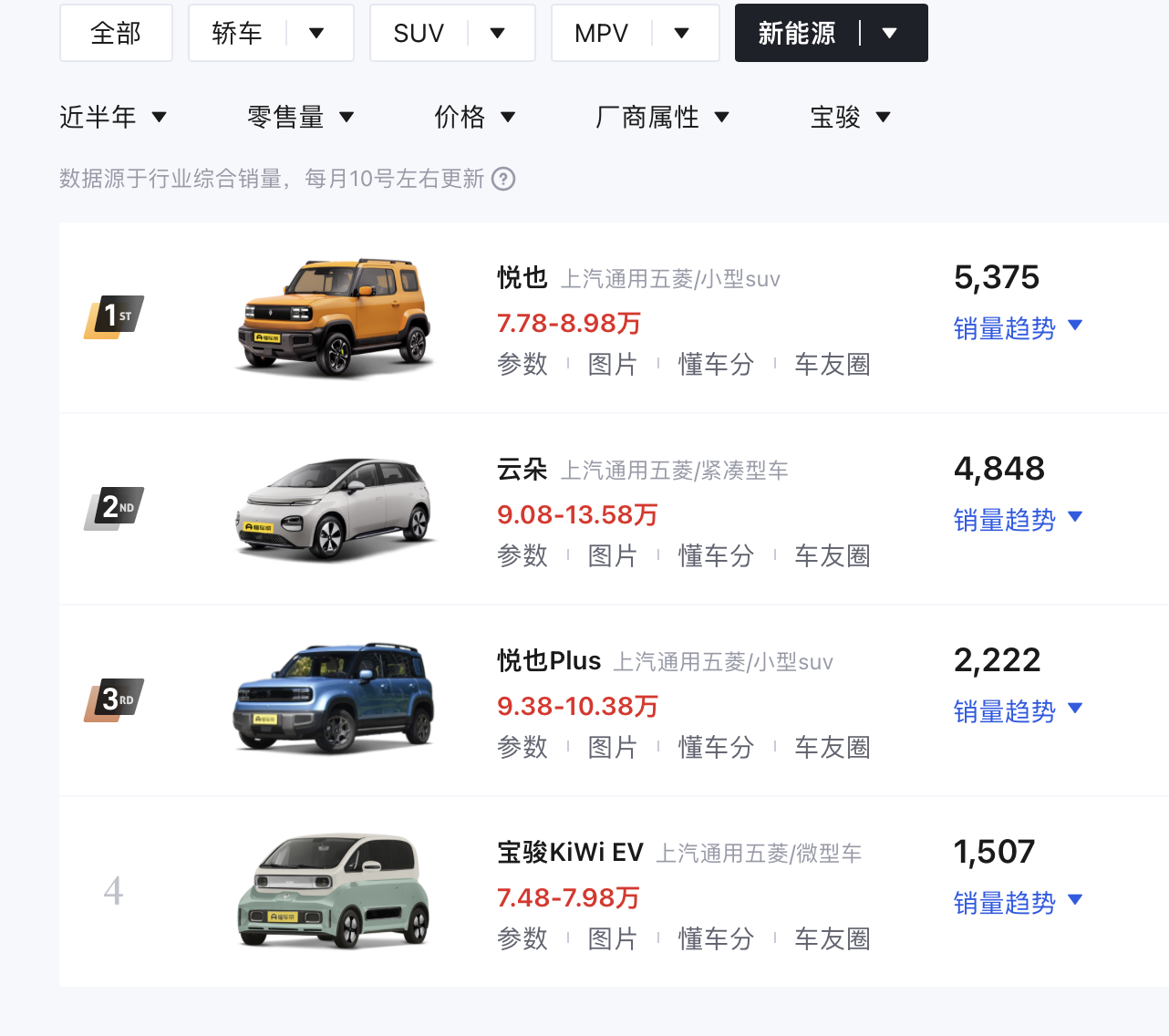
Task: Click the 1st place rank badge
Action: click(115, 316)
